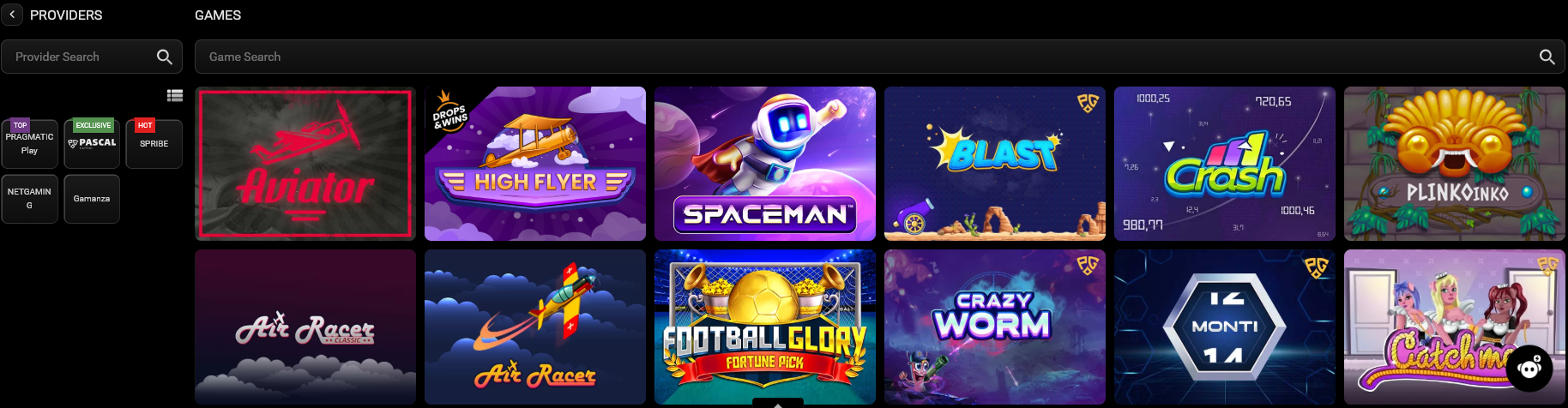Open the Blast game tile
The image size is (1568, 408).
coord(995,164)
